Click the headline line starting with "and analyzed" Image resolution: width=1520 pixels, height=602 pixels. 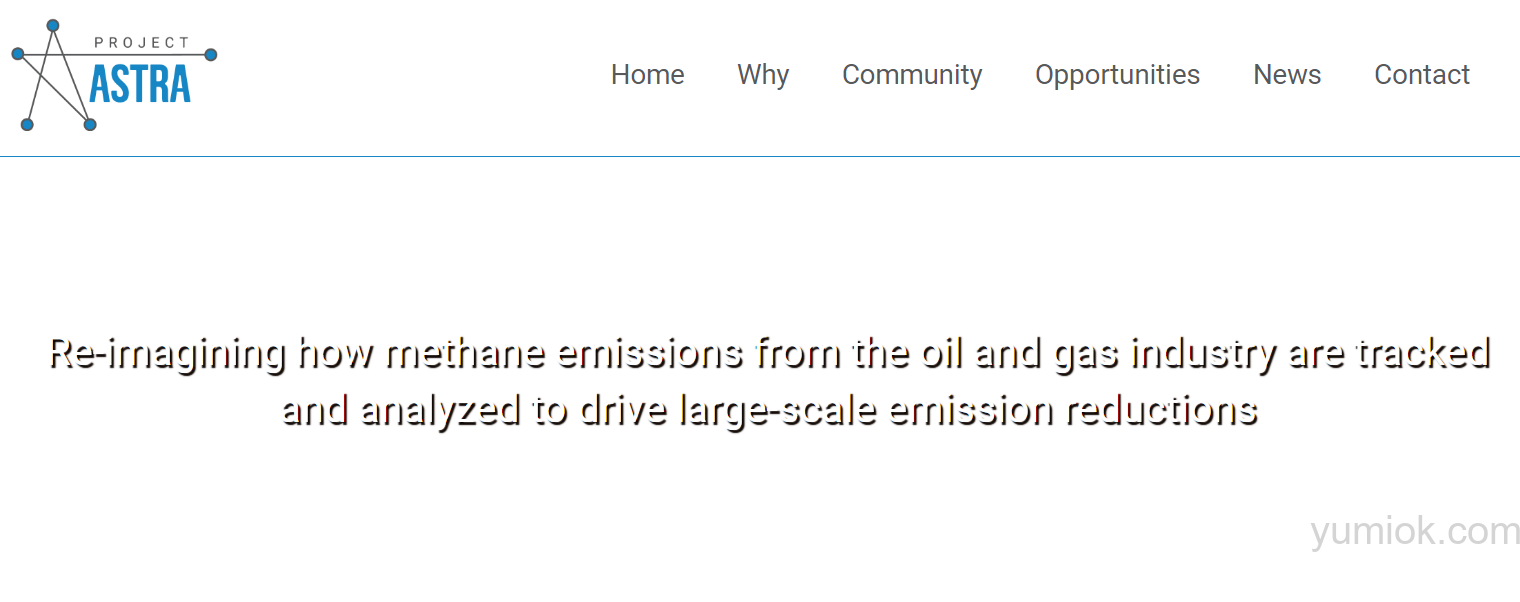coord(769,411)
